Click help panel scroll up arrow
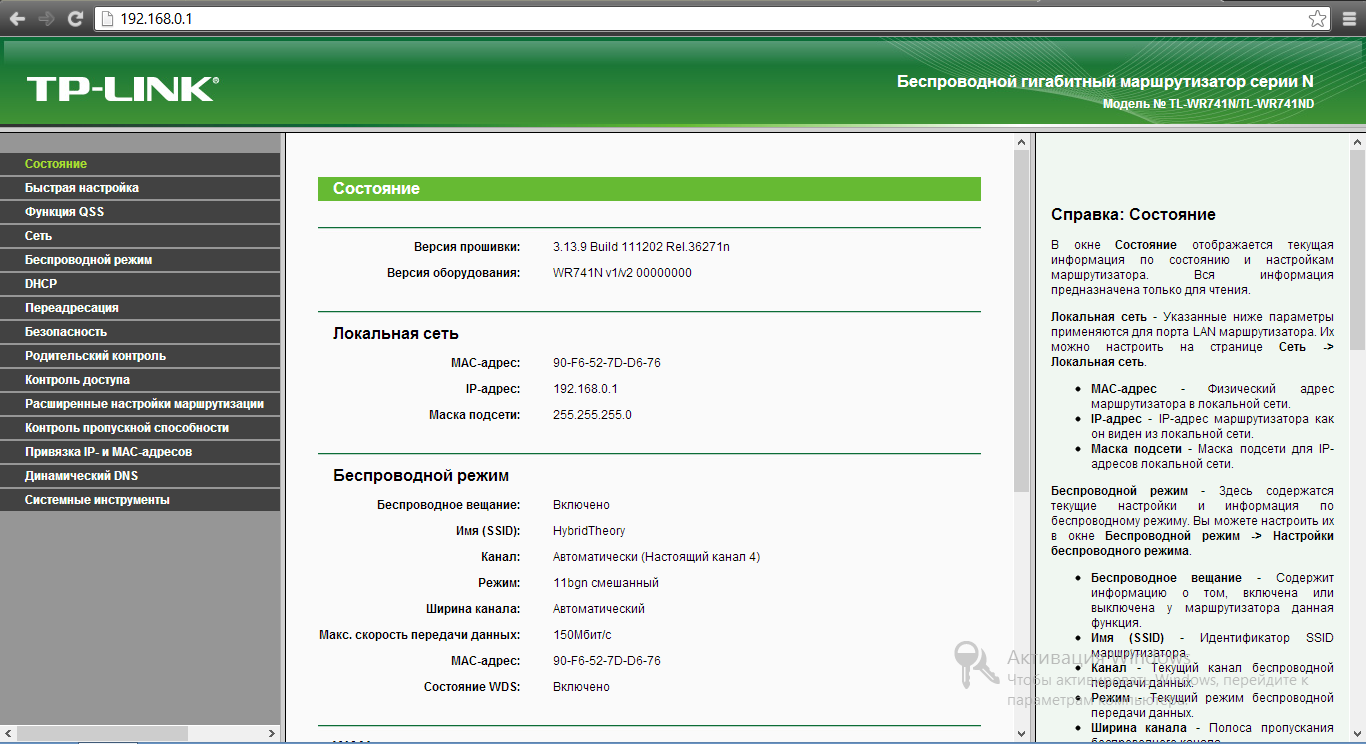The width and height of the screenshot is (1366, 746). (x=1357, y=142)
